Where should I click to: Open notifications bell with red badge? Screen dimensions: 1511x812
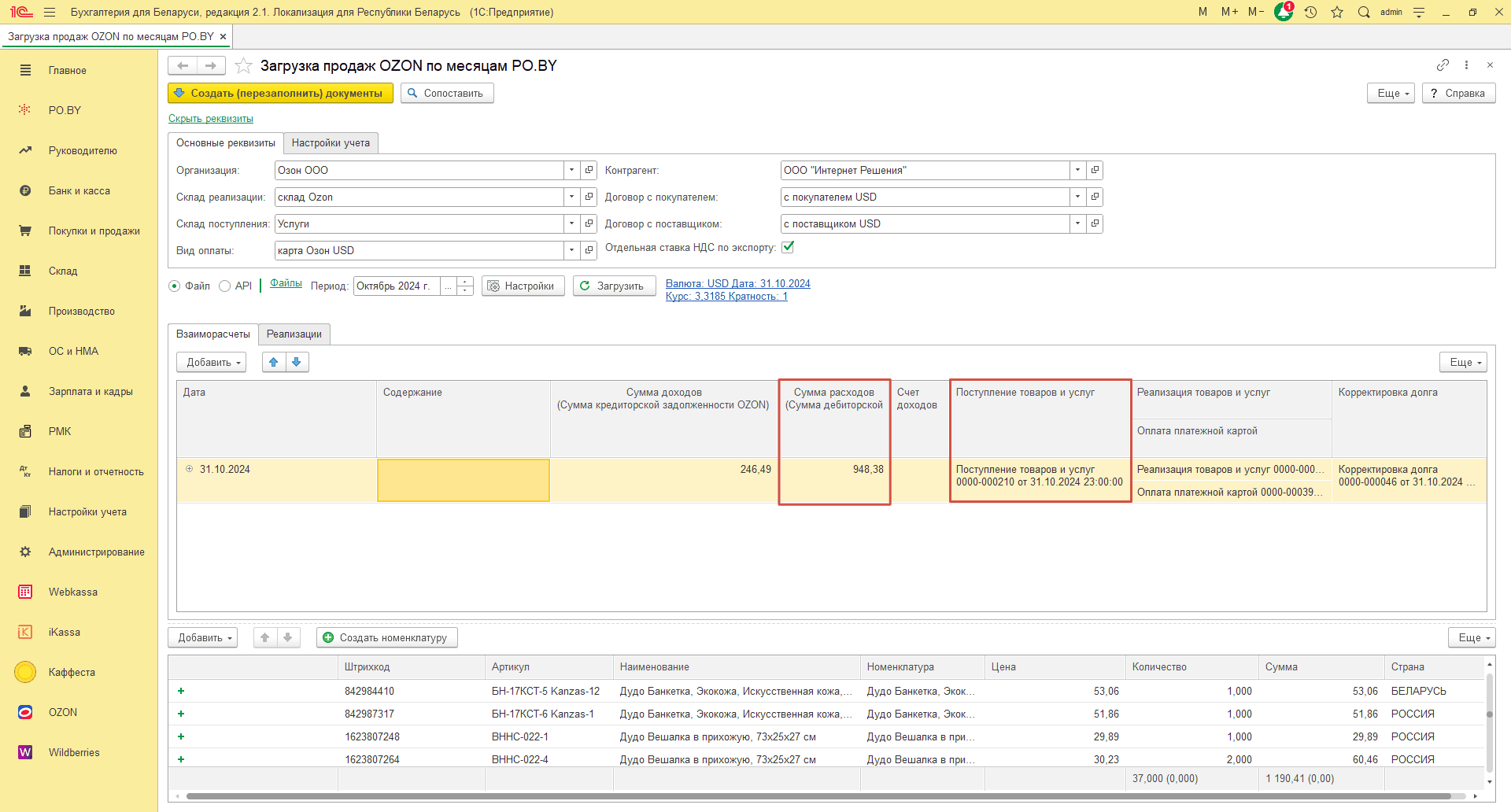(x=1284, y=12)
